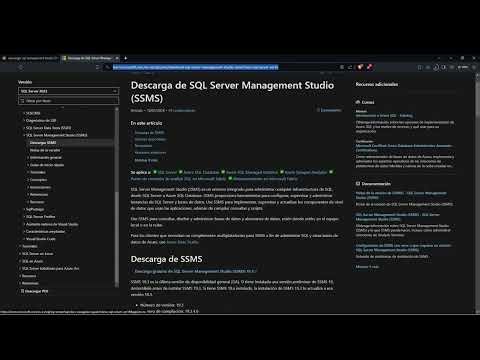Select Descarga SSMS in the sidebar tree
The image size is (480, 360).
pyautogui.click(x=43, y=143)
